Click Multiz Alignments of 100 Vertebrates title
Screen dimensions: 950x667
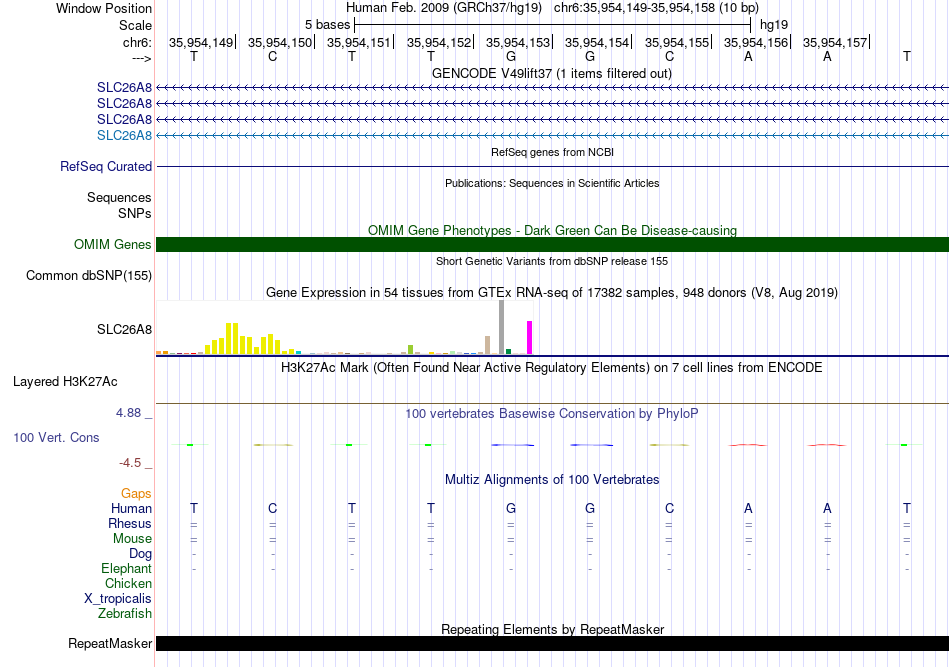(552, 479)
